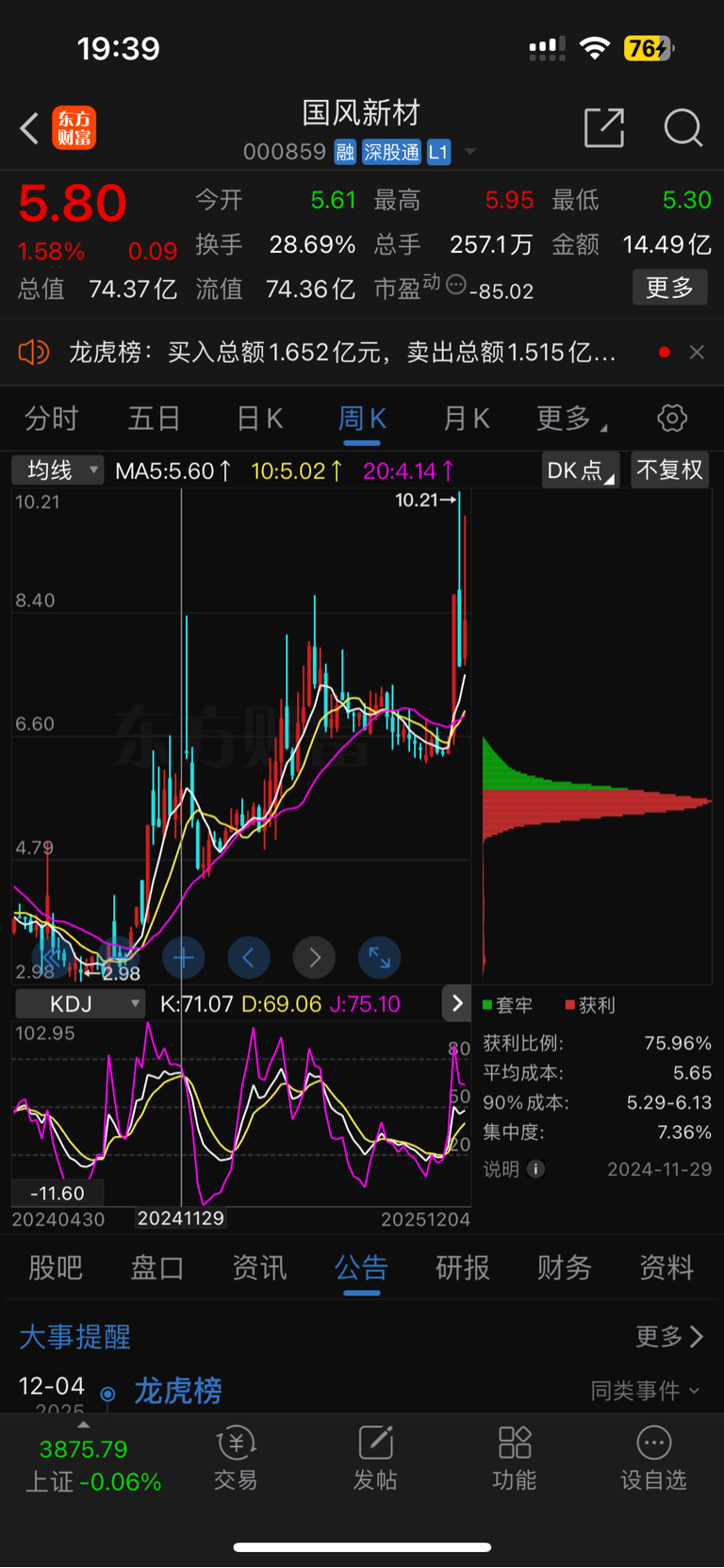This screenshot has height=1568, width=724.
Task: Tap the 龙虎榜 scrolling notice text
Action: click(x=343, y=353)
